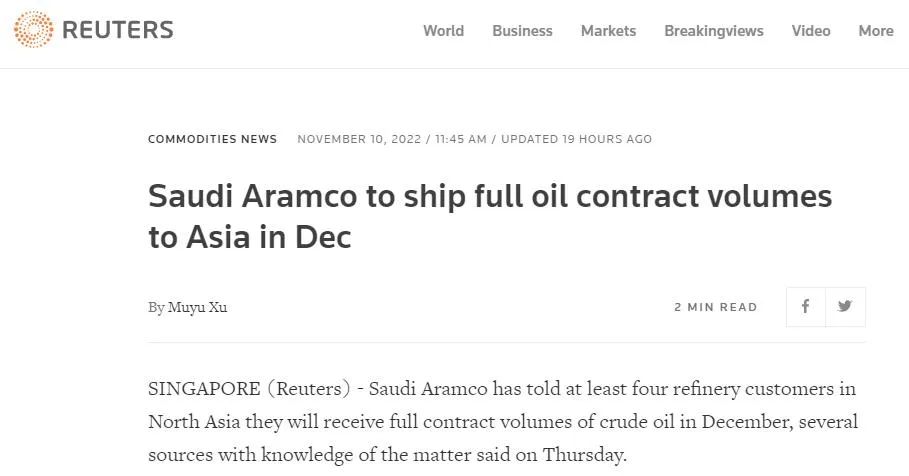Click the Reuters orange dotted logo icon
This screenshot has height=476, width=909.
click(33, 30)
